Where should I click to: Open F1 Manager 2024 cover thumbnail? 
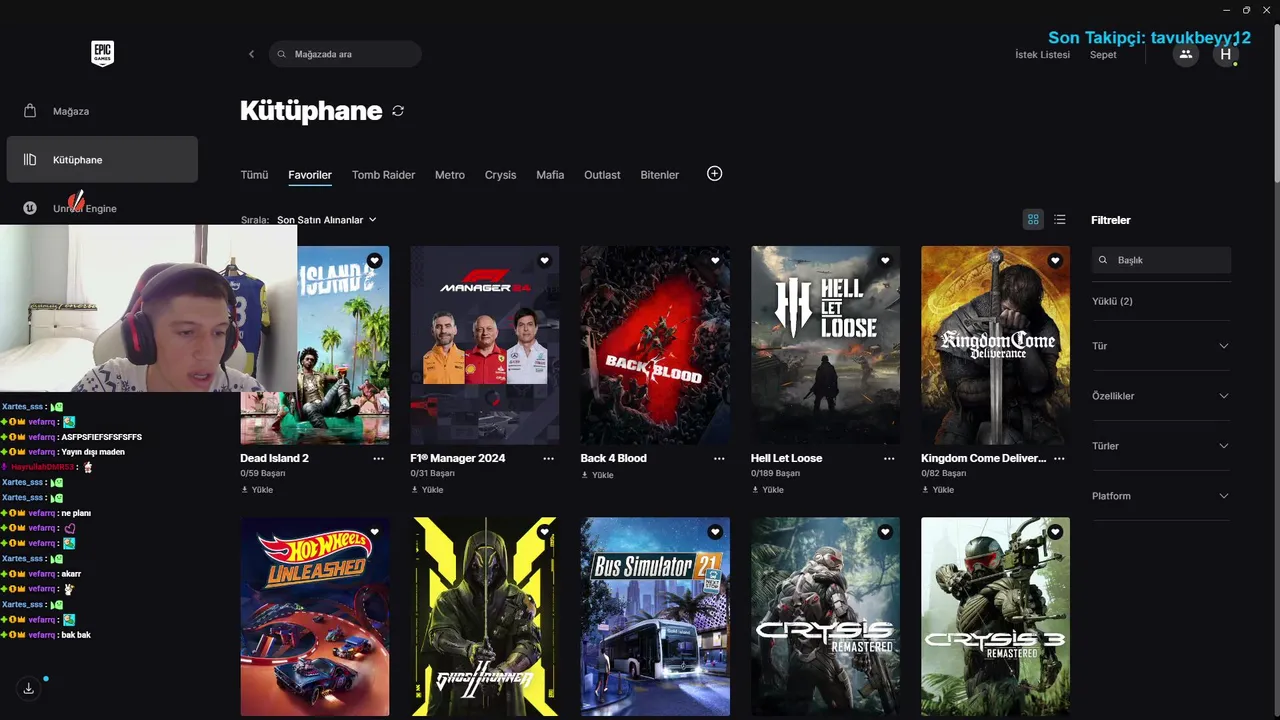click(x=485, y=345)
